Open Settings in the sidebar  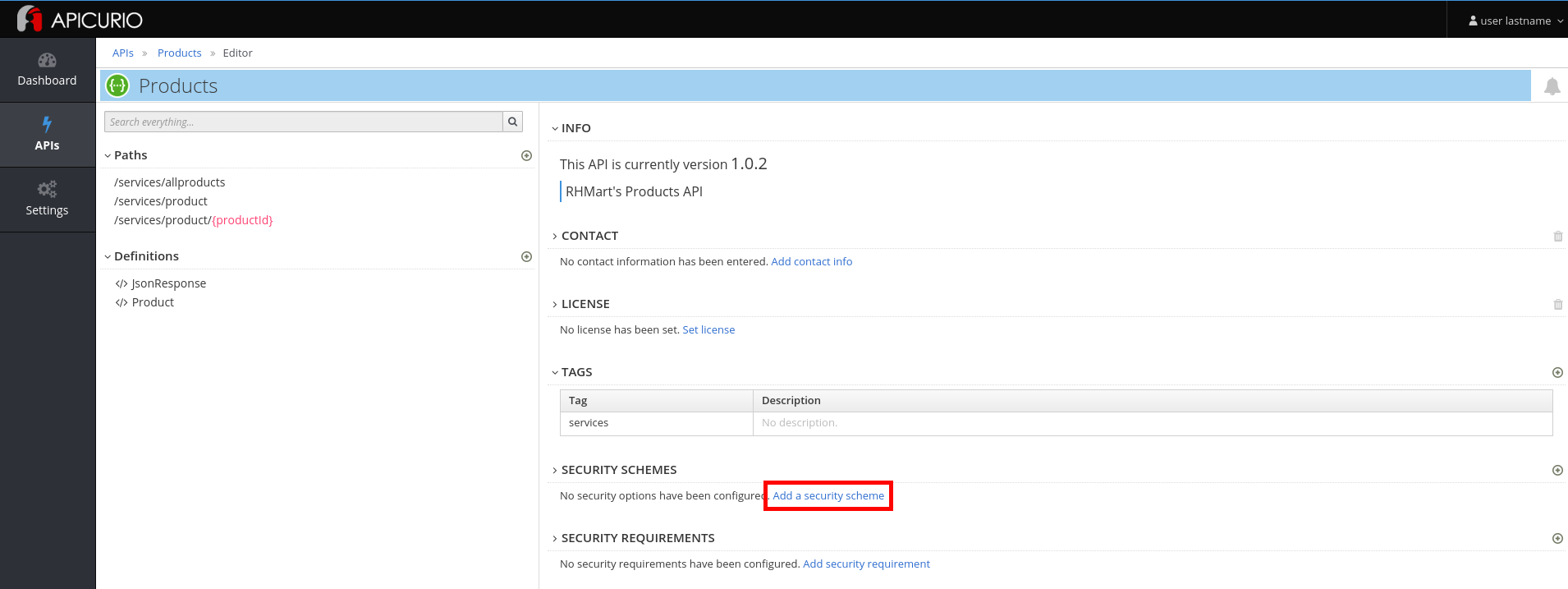pyautogui.click(x=47, y=200)
